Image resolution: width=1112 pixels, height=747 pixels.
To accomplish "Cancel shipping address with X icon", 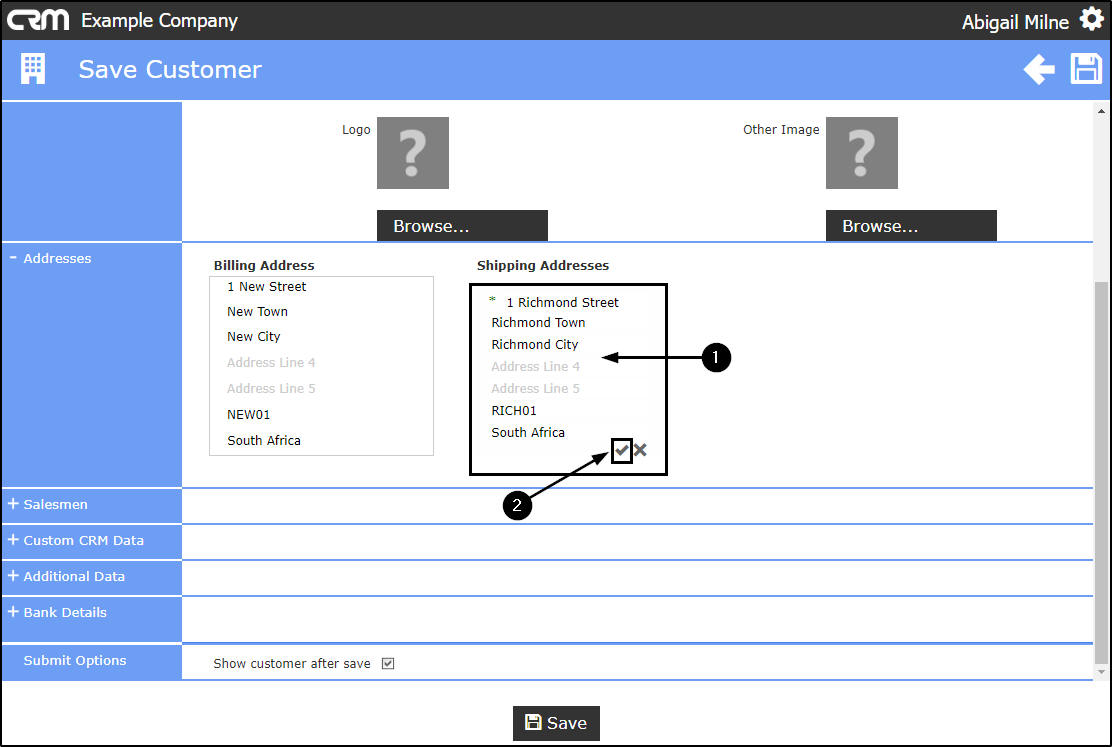I will 640,450.
